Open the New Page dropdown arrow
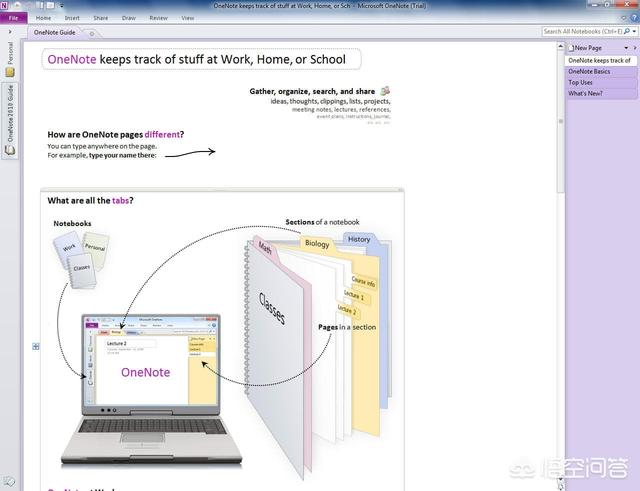640x491 pixels. [x=626, y=48]
